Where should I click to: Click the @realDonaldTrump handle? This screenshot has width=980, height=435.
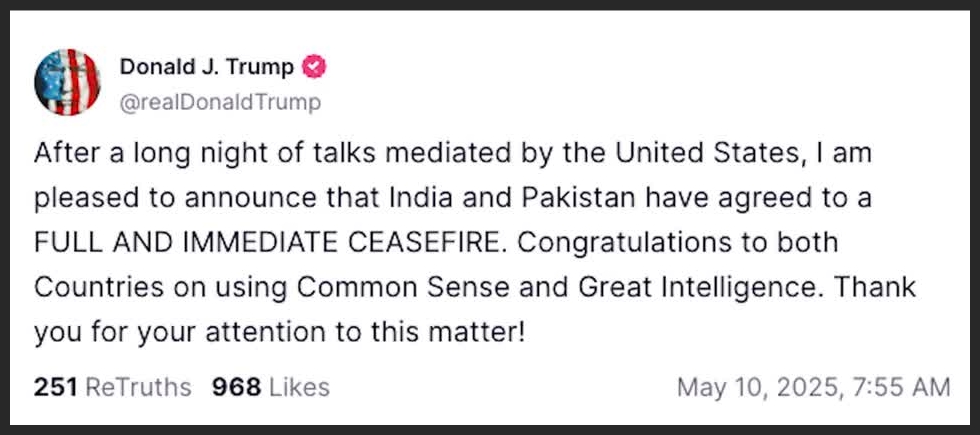[x=220, y=102]
